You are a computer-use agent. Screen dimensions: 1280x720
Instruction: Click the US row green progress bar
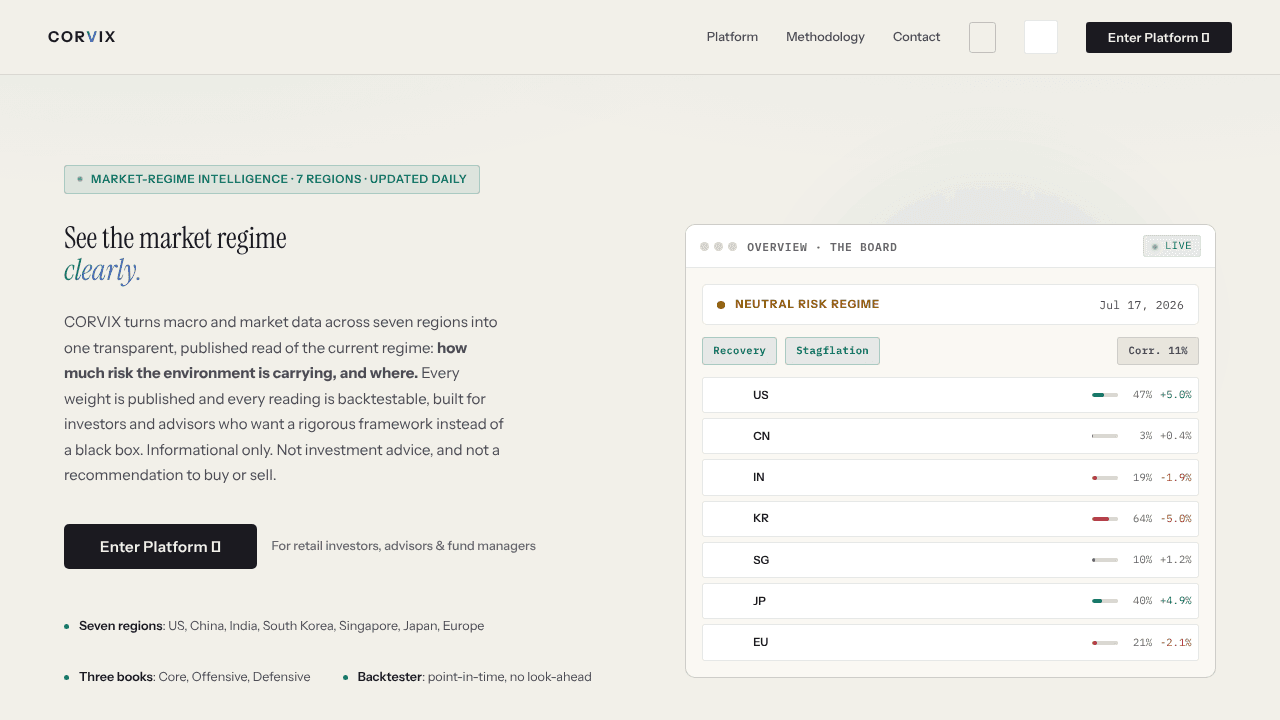click(1105, 395)
